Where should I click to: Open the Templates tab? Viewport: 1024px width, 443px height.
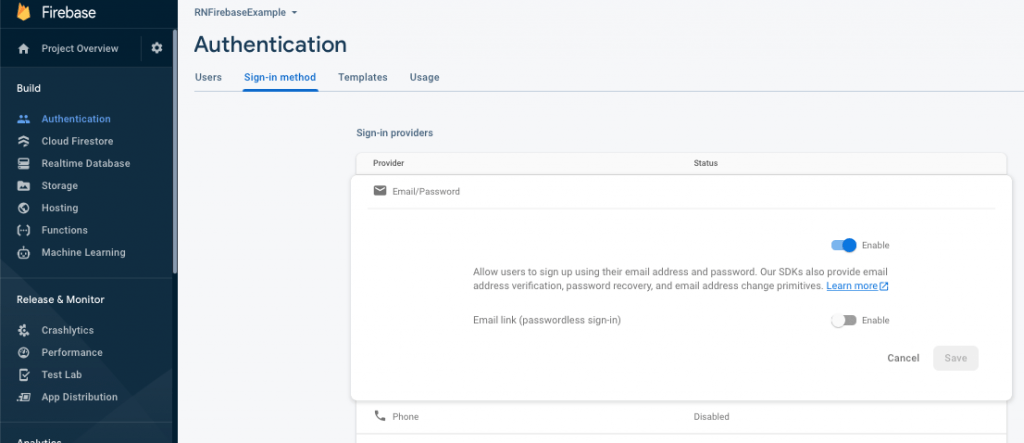pos(362,77)
